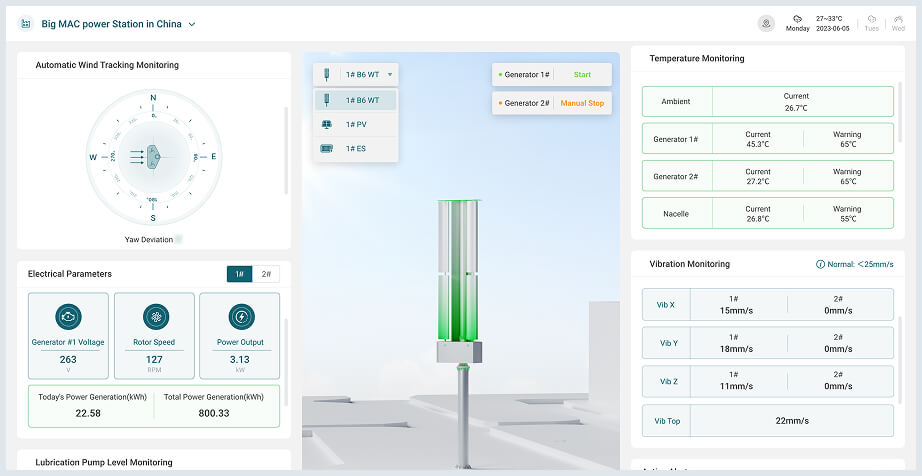This screenshot has height=476, width=922.
Task: Click the turbine nacelle in wind compass
Action: [154, 156]
